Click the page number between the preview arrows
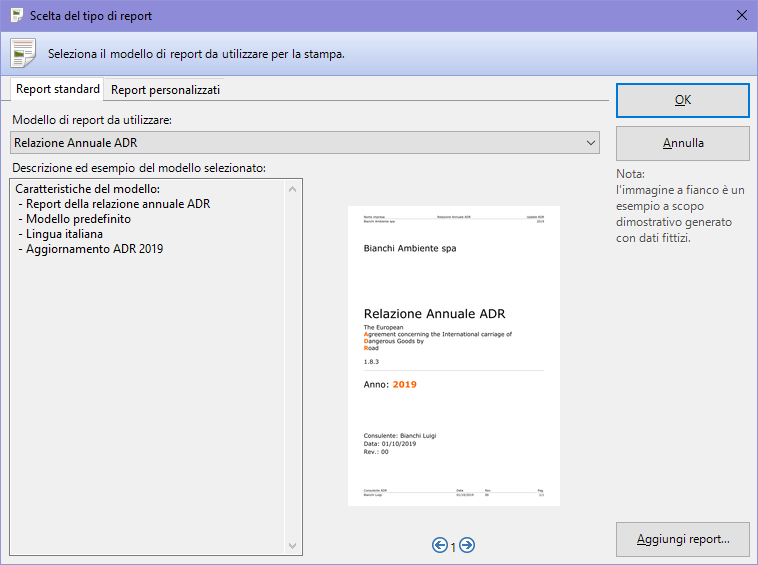The height and width of the screenshot is (565, 758). pos(453,546)
